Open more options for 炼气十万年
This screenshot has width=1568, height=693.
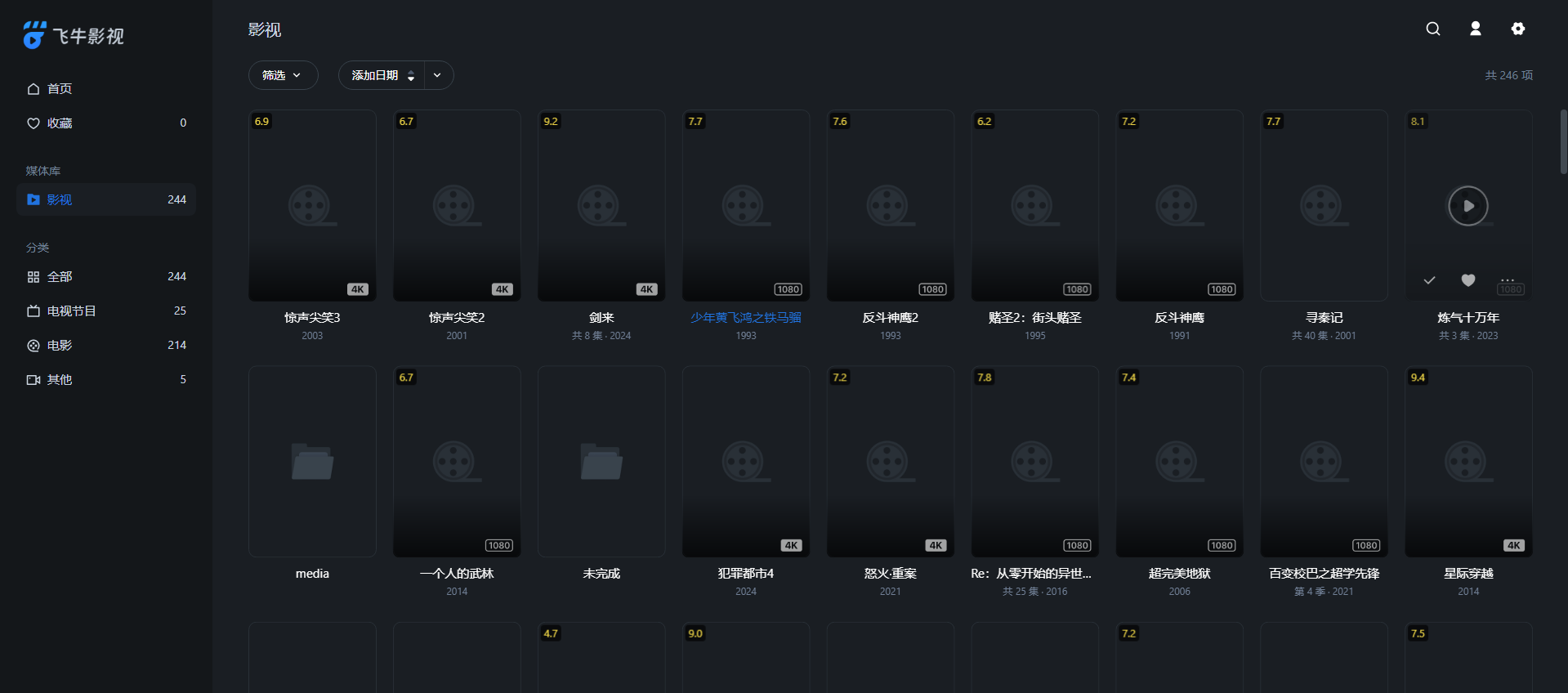(x=1508, y=280)
